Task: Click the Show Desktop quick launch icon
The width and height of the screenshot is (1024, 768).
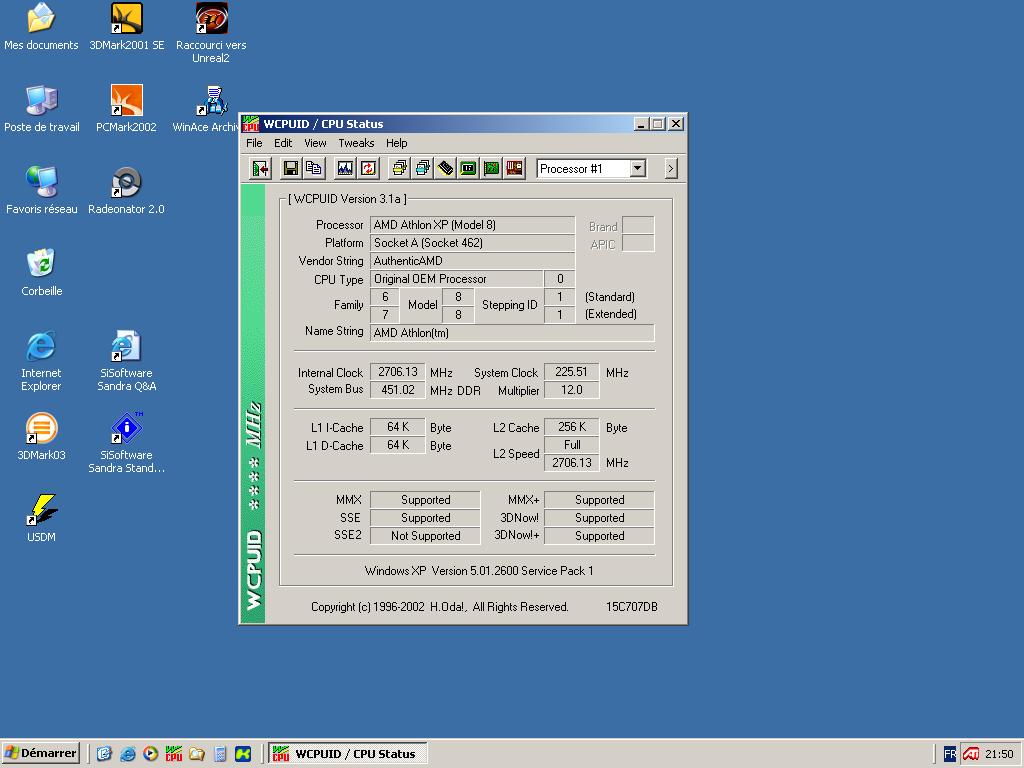Action: tap(104, 754)
